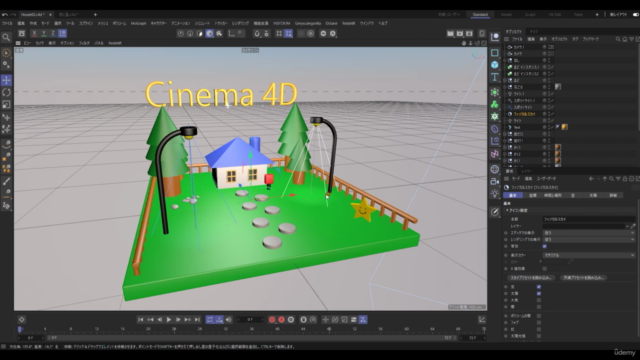Click the red record keyframe button
The image size is (640, 360).
pos(272,320)
